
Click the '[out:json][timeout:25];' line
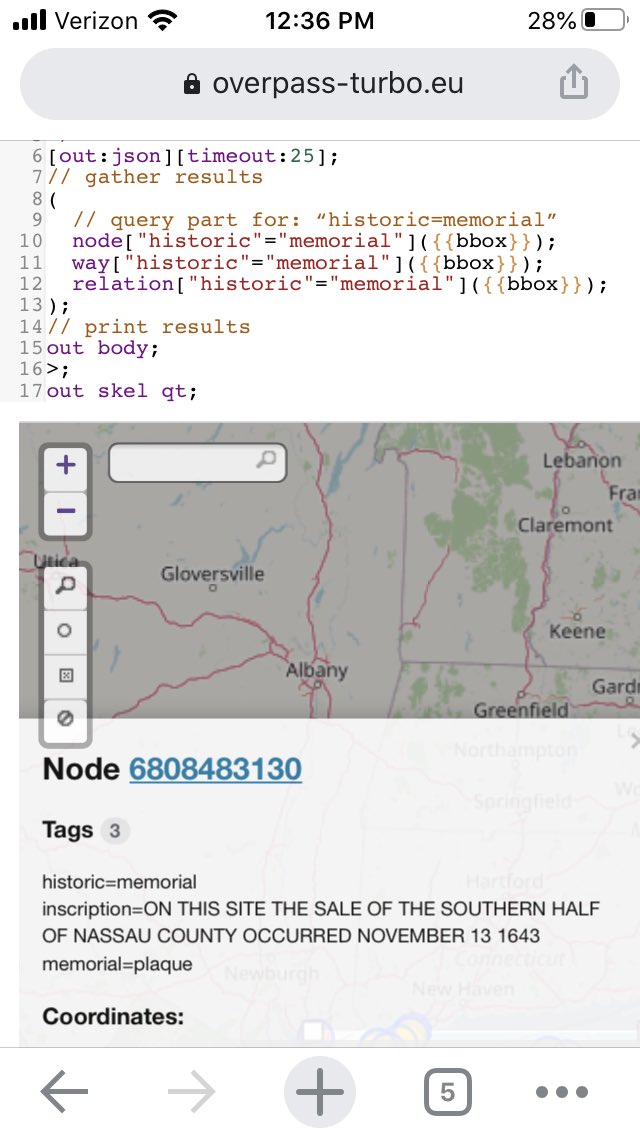pos(193,156)
